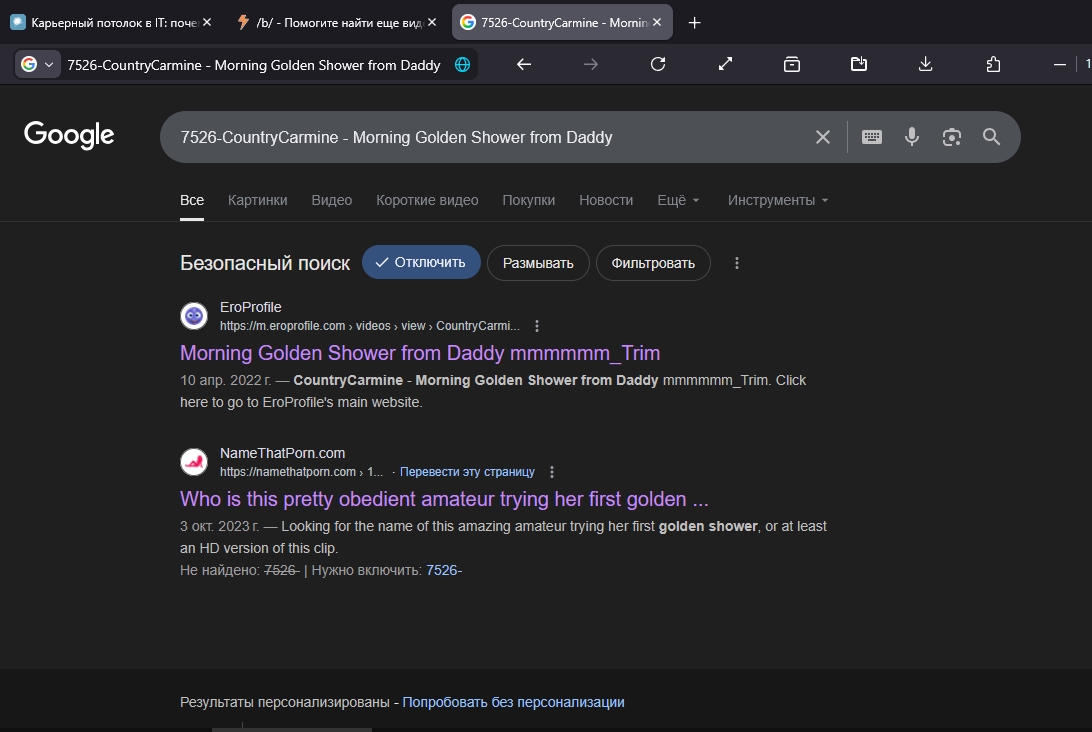Reload the current page
This screenshot has width=1092, height=732.
658,65
